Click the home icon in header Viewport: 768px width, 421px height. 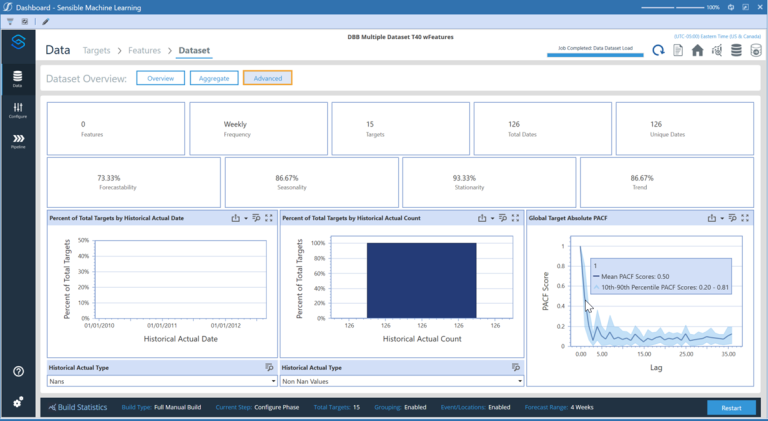(698, 51)
